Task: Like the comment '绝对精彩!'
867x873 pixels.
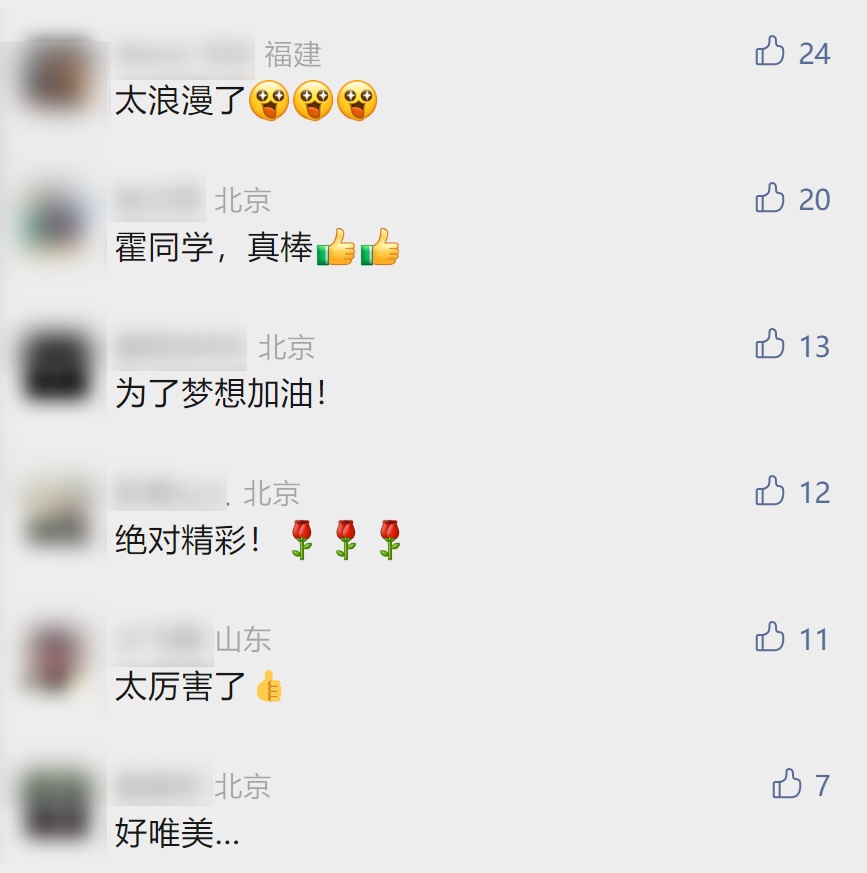Action: coord(770,491)
